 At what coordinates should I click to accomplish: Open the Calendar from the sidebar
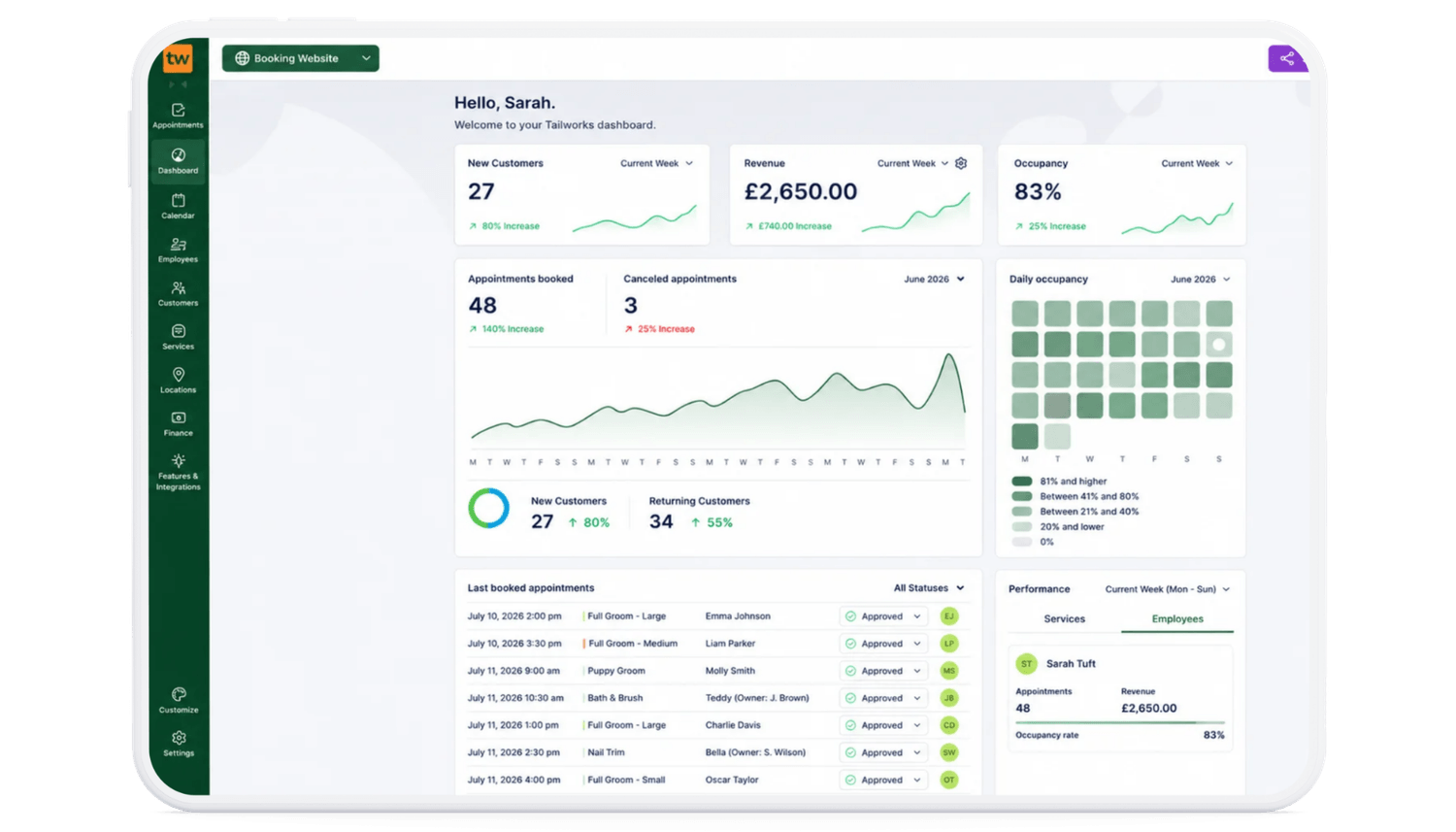[178, 206]
